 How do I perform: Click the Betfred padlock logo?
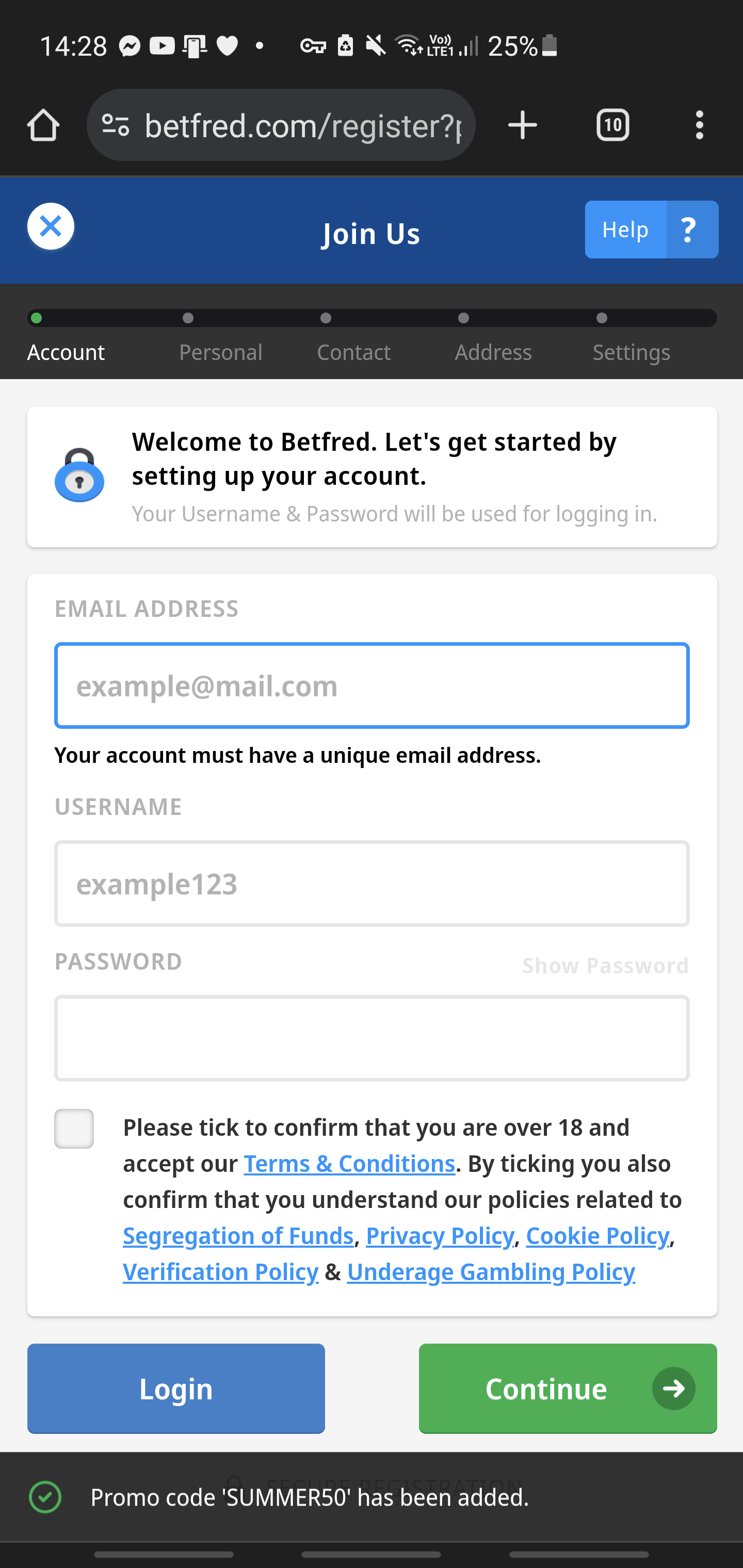click(x=79, y=475)
